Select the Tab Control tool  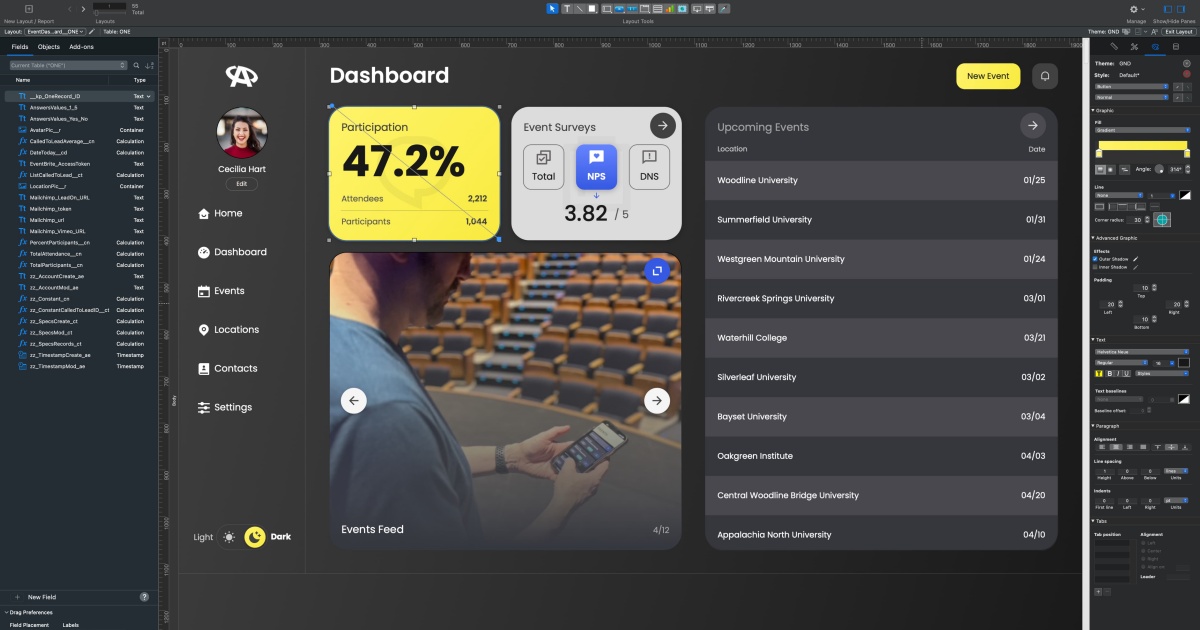645,7
